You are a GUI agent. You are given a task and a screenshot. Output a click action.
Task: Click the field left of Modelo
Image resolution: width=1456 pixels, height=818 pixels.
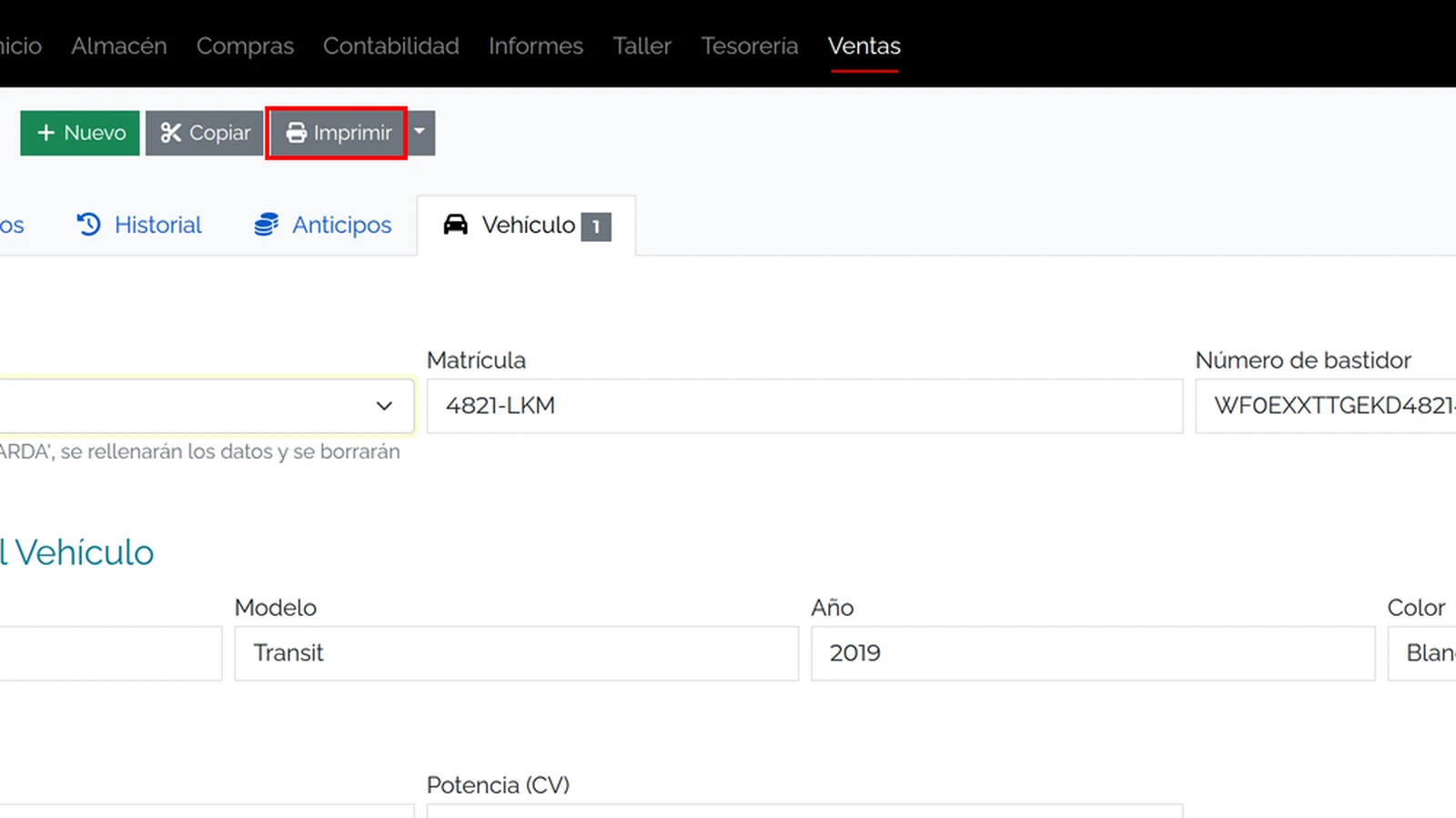[x=111, y=653]
